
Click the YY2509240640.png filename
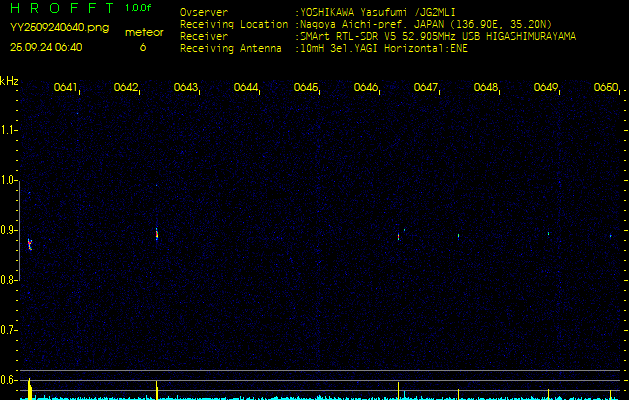coord(59,27)
